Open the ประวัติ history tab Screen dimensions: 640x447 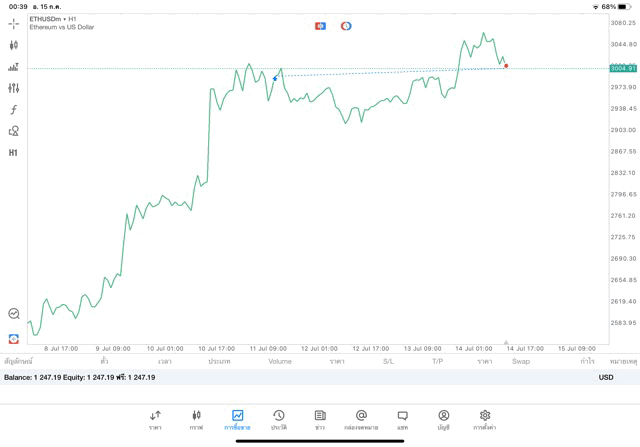coord(278,420)
